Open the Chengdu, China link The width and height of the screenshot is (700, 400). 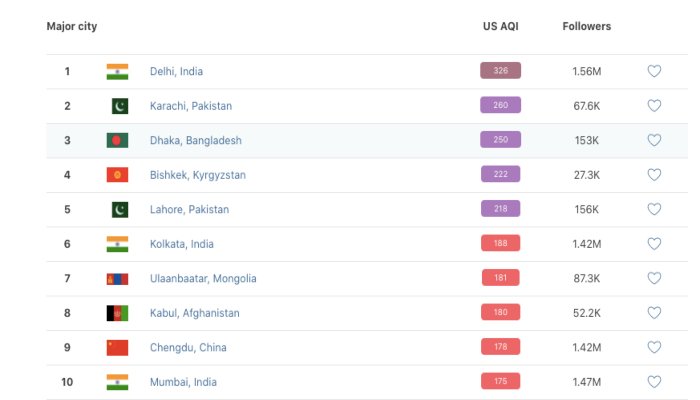click(188, 348)
